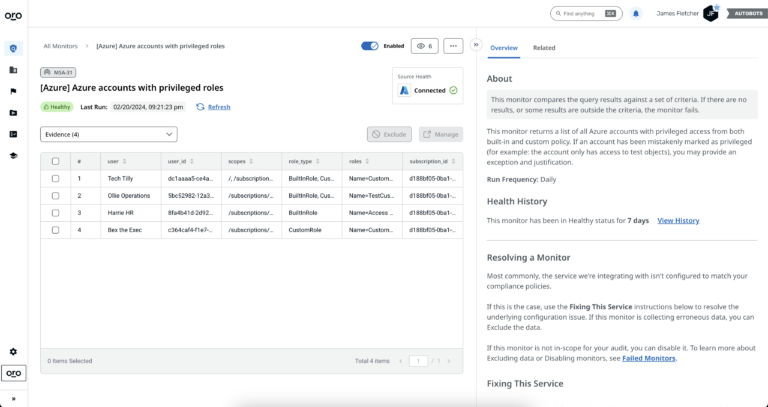Select the checkbox for Harrie HR row
This screenshot has height=407, width=768.
(55, 213)
